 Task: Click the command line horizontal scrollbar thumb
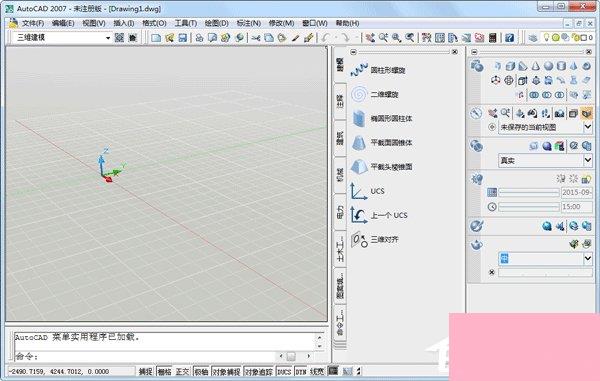291,356
